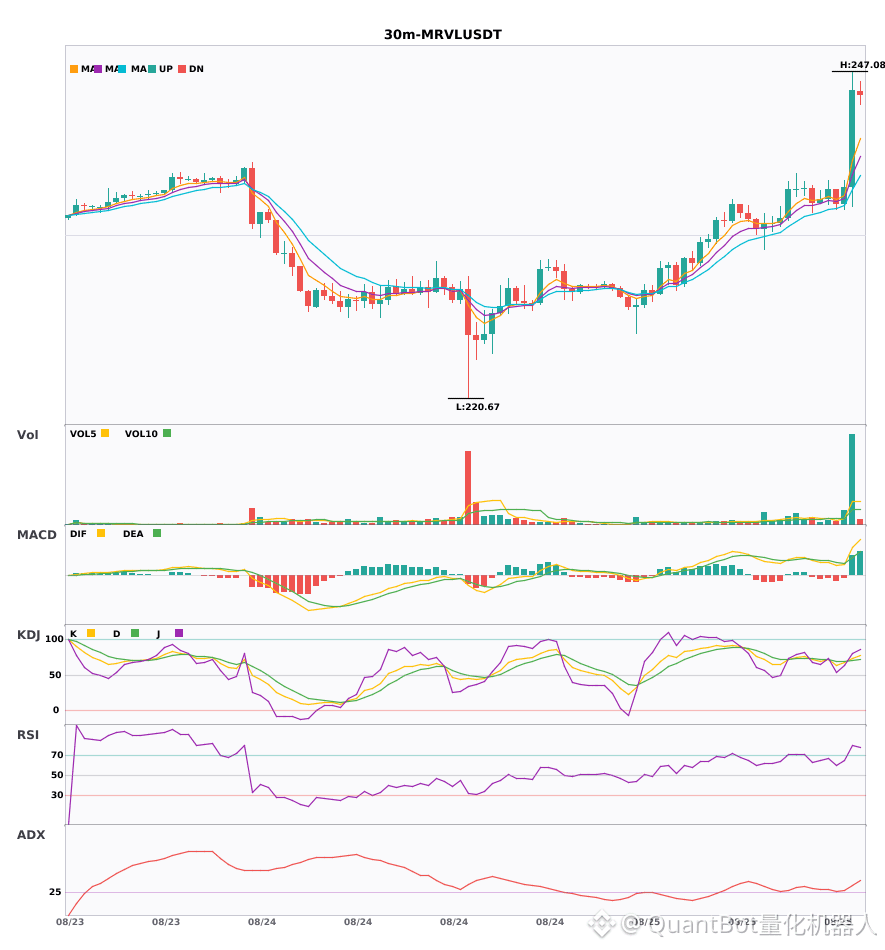Viewport: 885px width, 950px height.
Task: Select the KDJ panel label
Action: point(28,635)
